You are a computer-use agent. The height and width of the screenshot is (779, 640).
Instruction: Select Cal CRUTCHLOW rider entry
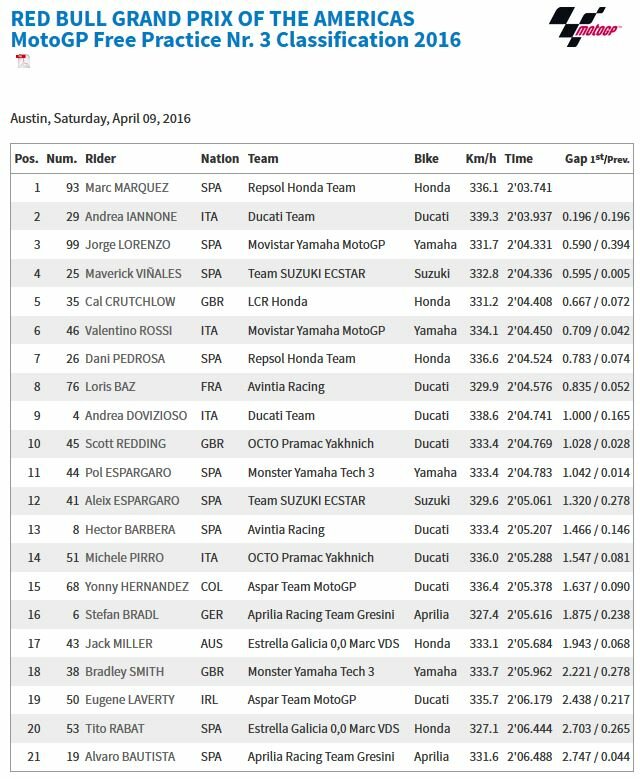pyautogui.click(x=130, y=302)
